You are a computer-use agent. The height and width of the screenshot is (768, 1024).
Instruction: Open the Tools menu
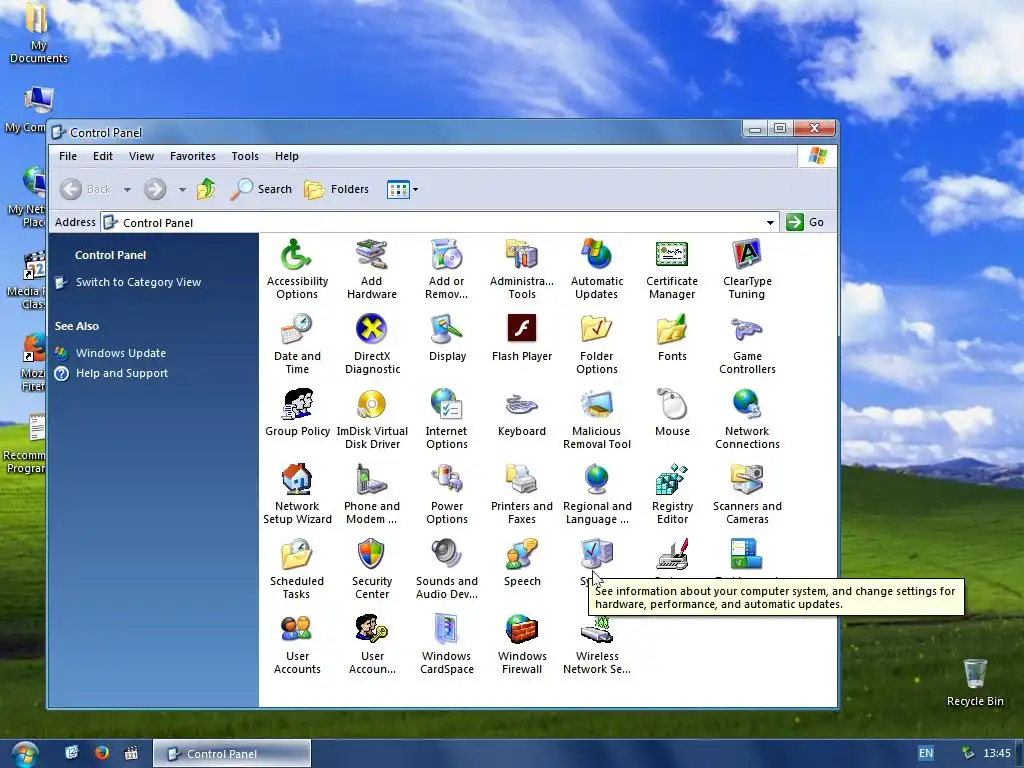[x=245, y=156]
